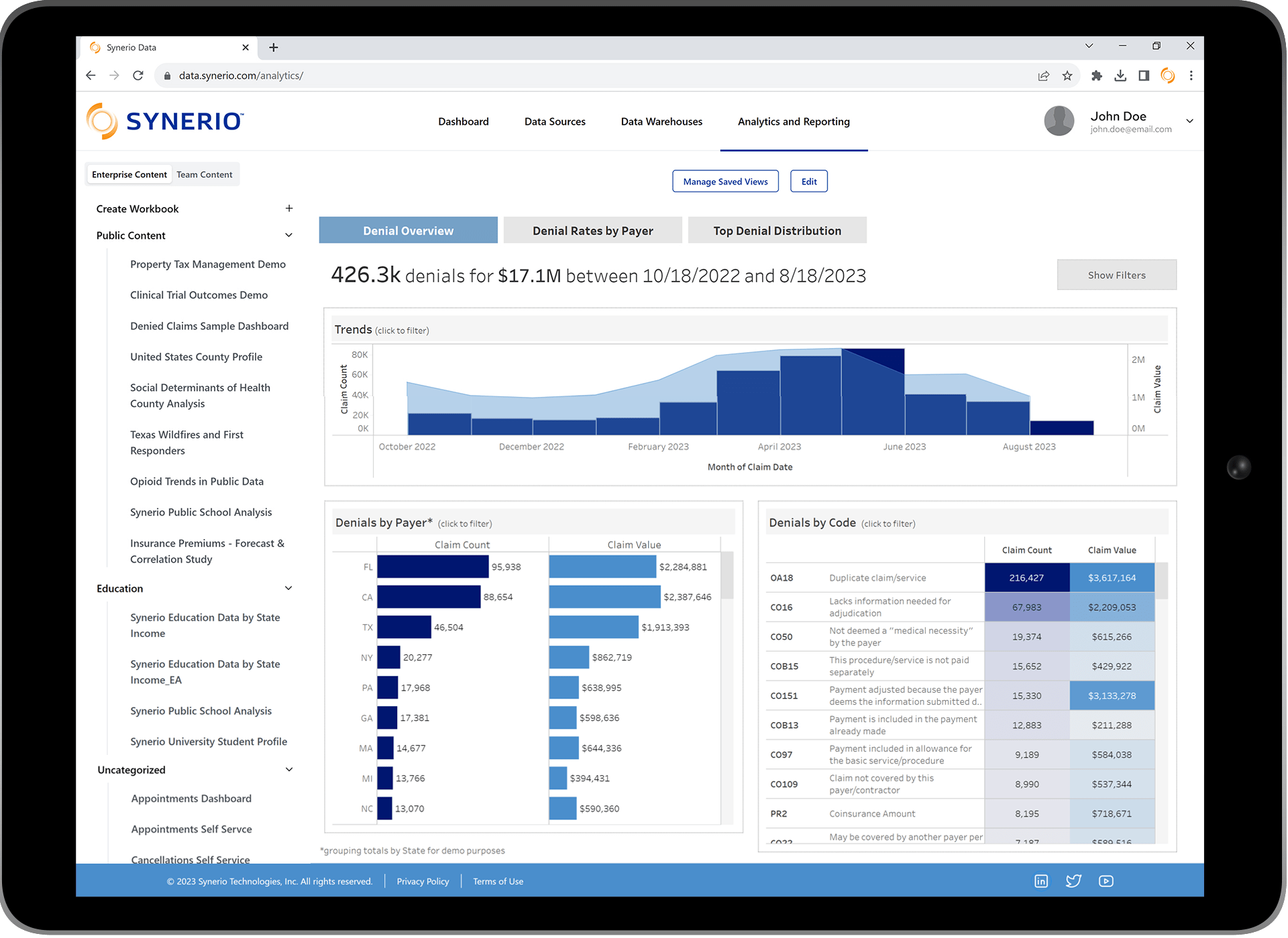The height and width of the screenshot is (938, 1288).
Task: Open Opioid Trends in Public Data
Action: [197, 481]
